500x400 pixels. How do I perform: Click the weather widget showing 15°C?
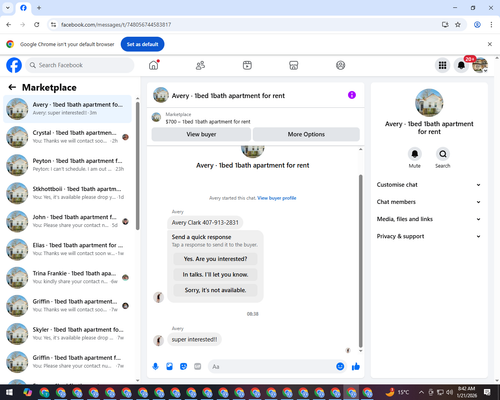click(x=397, y=392)
